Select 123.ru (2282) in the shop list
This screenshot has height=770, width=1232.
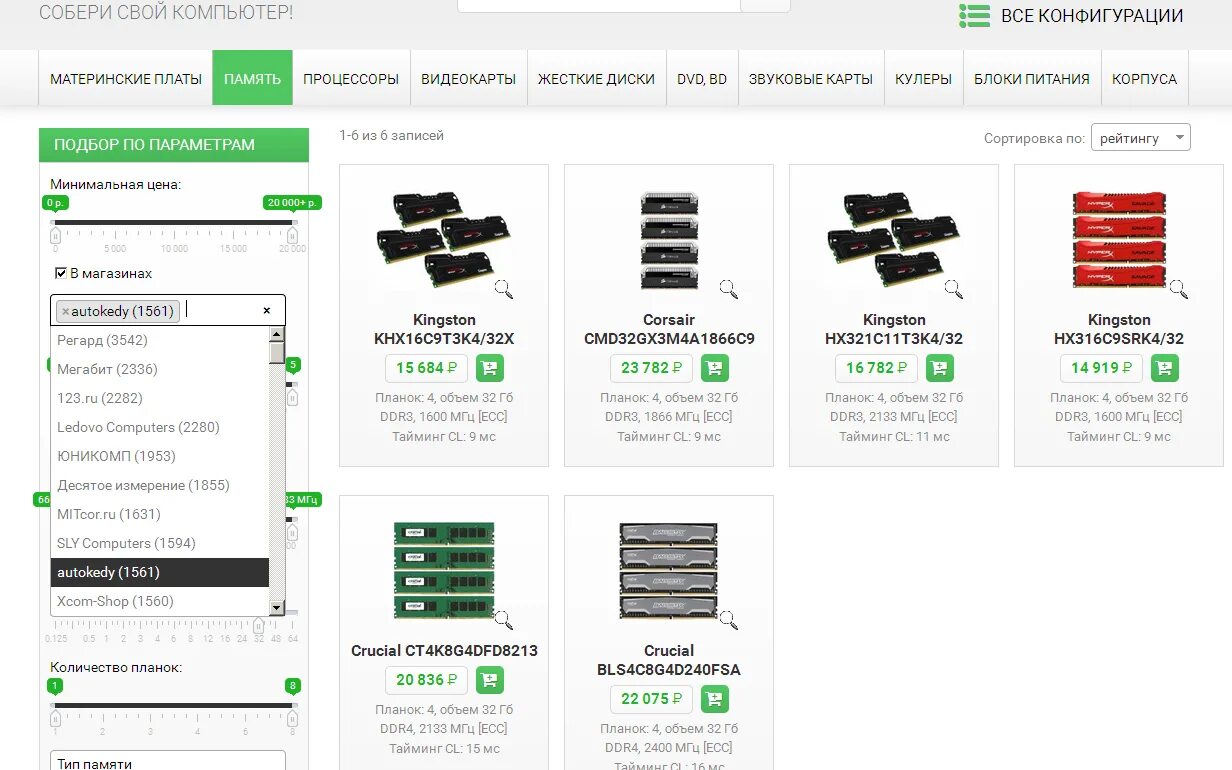[160, 398]
